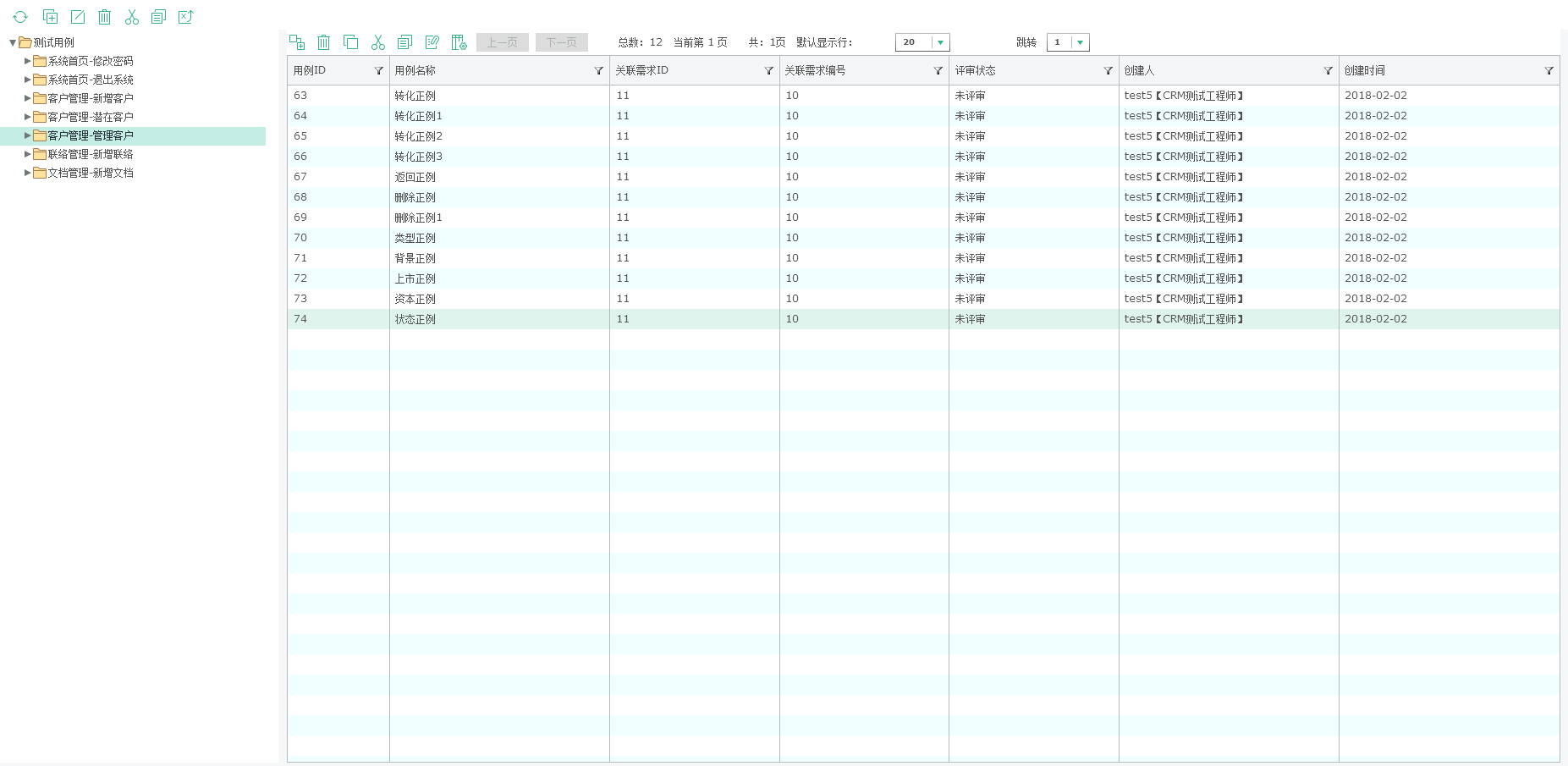
Task: Click the refresh icon above the folder tree
Action: pyautogui.click(x=20, y=17)
